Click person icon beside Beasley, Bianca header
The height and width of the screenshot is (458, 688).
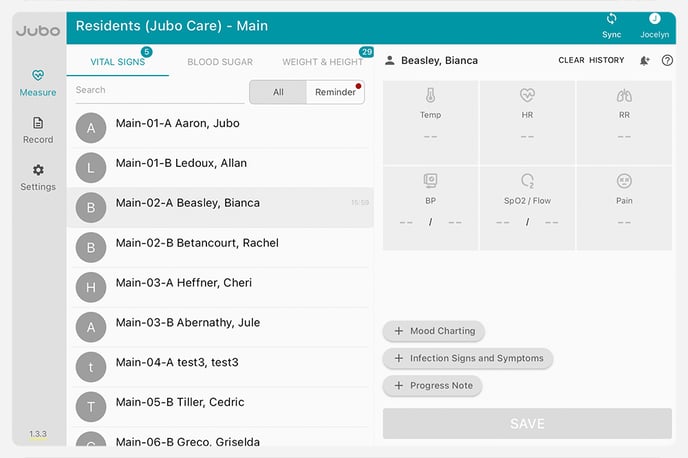(x=390, y=61)
